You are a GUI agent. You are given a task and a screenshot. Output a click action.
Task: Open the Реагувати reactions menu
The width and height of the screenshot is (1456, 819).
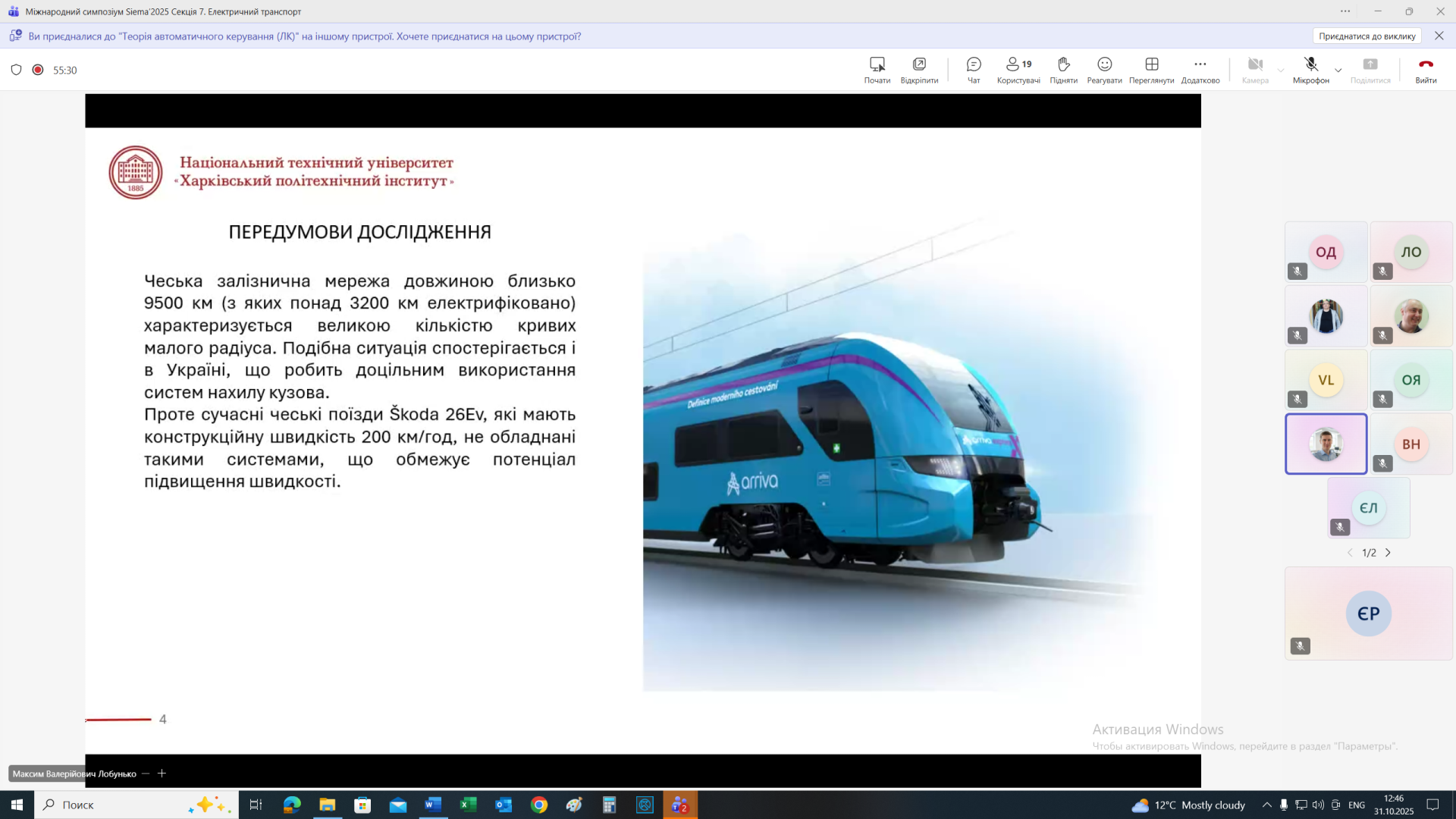click(1104, 69)
